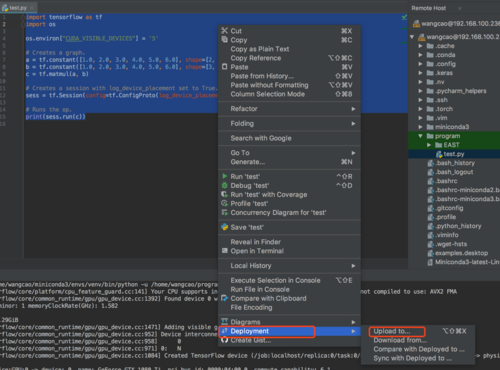Click the Deployment arrows icon
Image resolution: width=500 pixels, height=370 pixels.
point(225,331)
